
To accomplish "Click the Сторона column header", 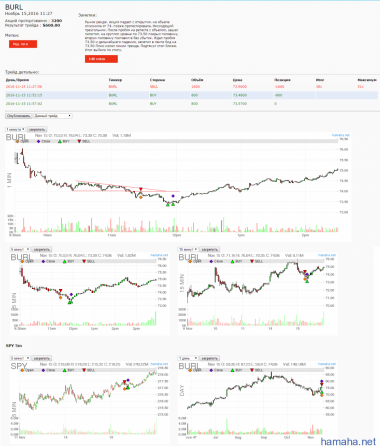I will coord(157,80).
